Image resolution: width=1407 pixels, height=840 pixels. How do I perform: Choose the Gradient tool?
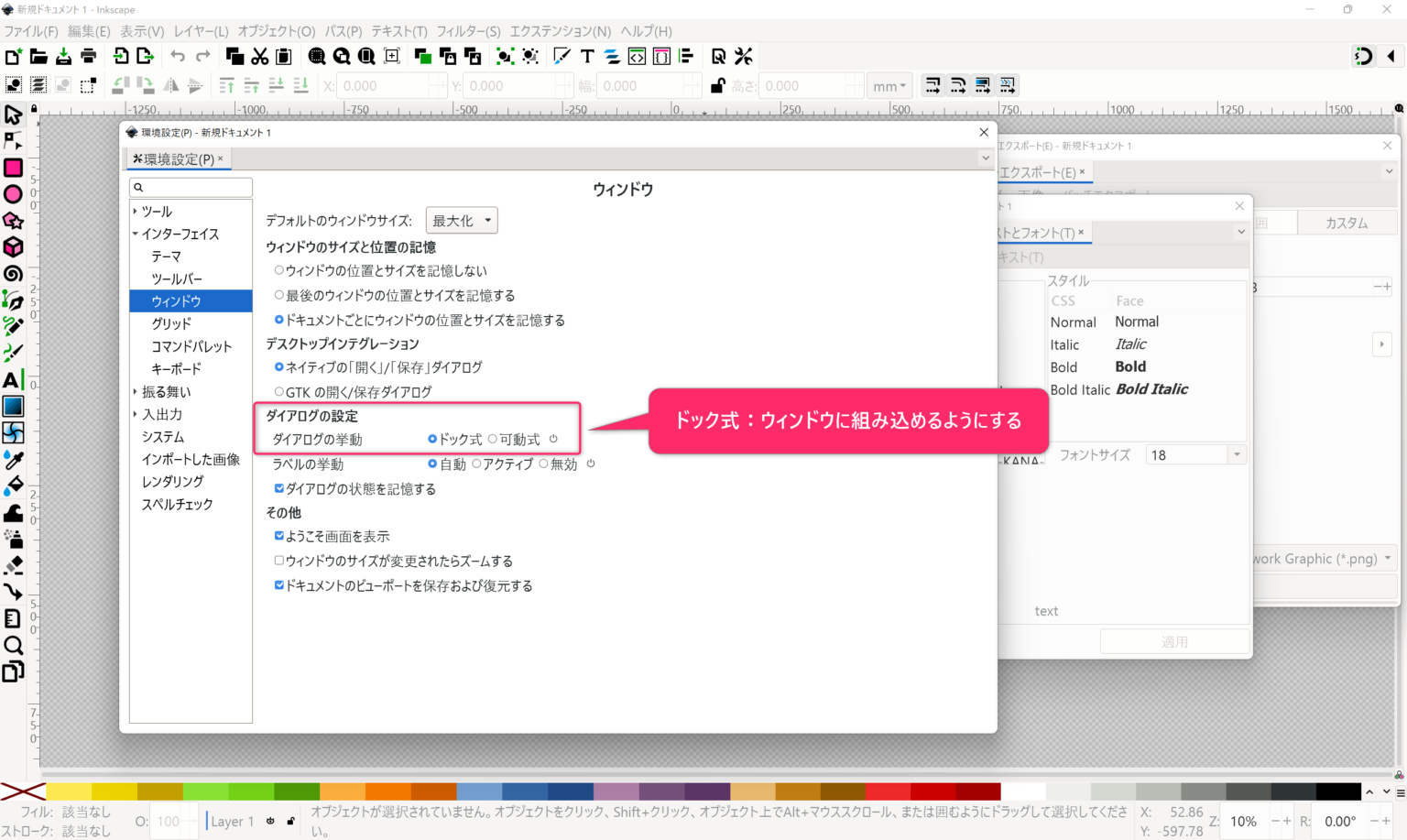point(13,406)
